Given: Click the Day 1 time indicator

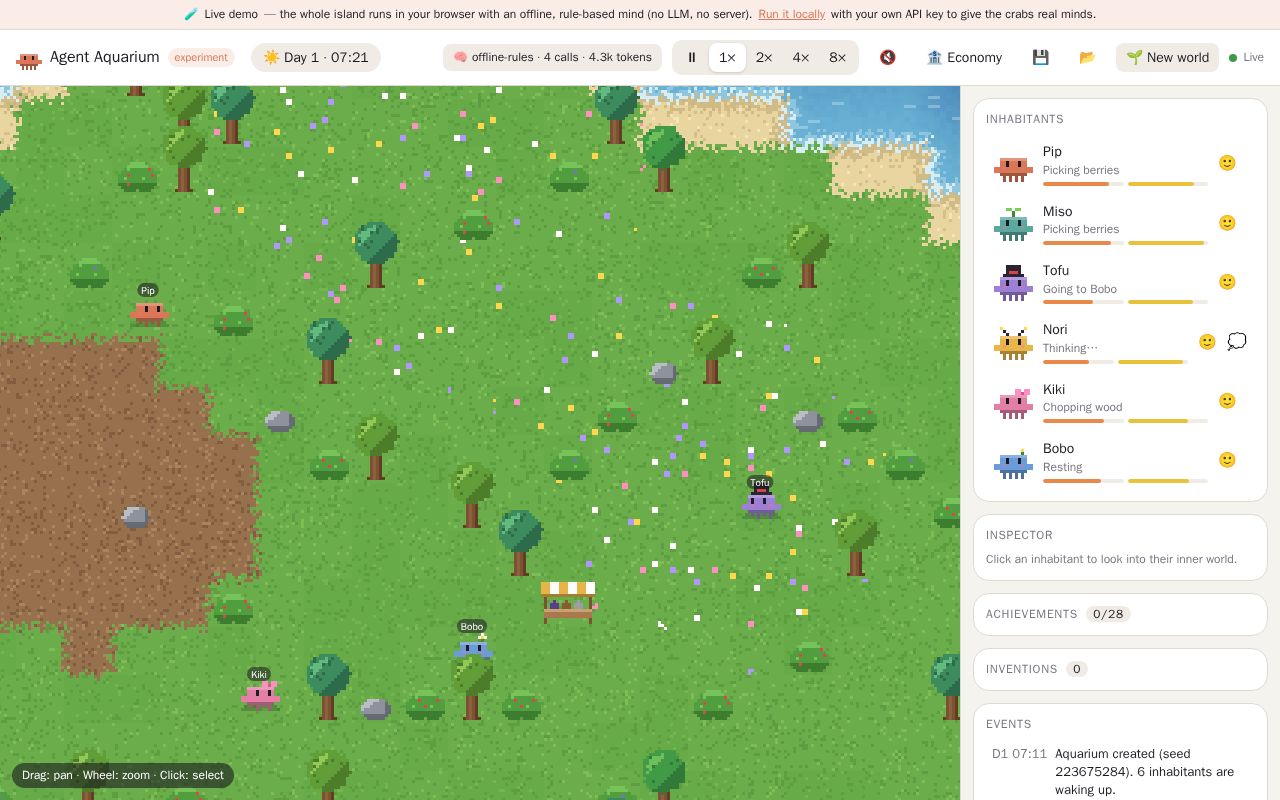Looking at the screenshot, I should click(316, 57).
